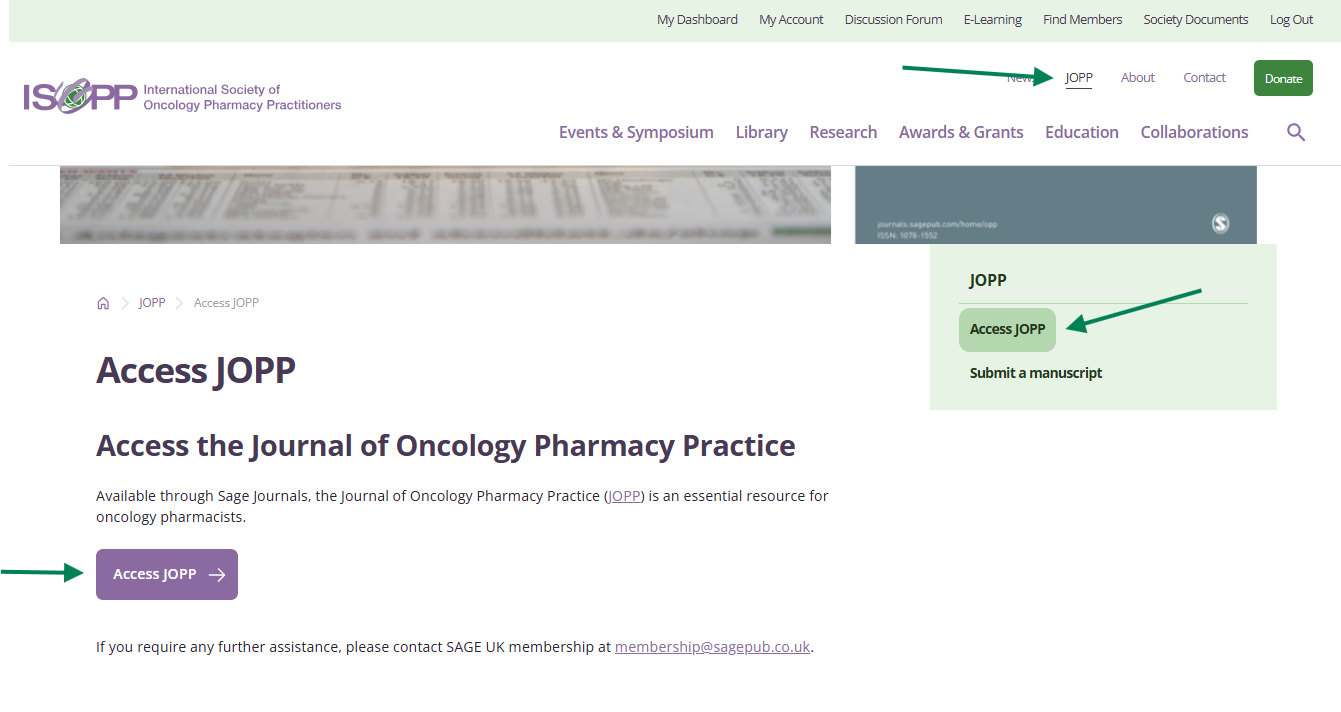
Task: Open the About menu item
Action: tap(1138, 78)
